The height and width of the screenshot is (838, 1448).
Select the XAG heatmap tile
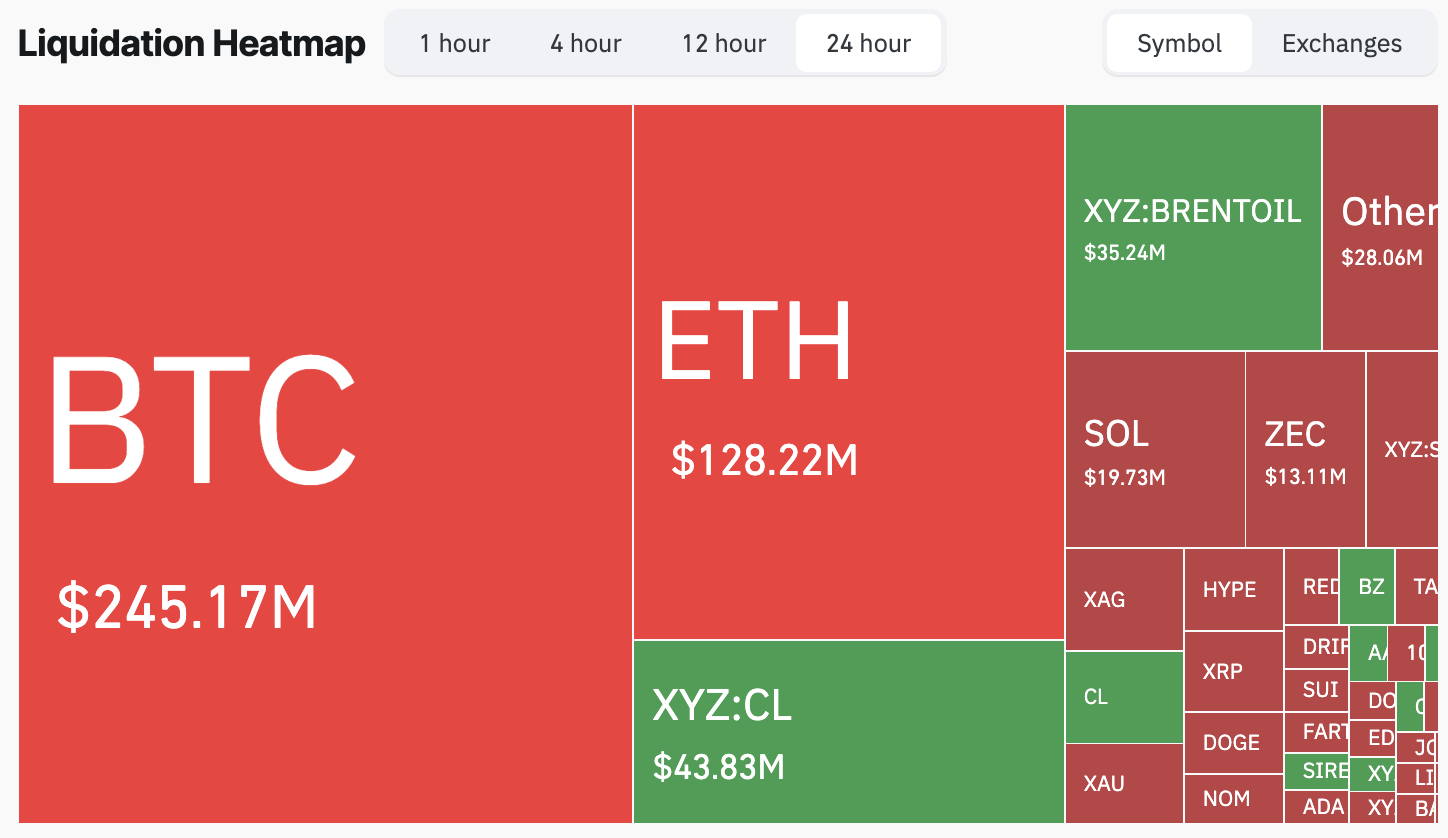pos(1124,599)
